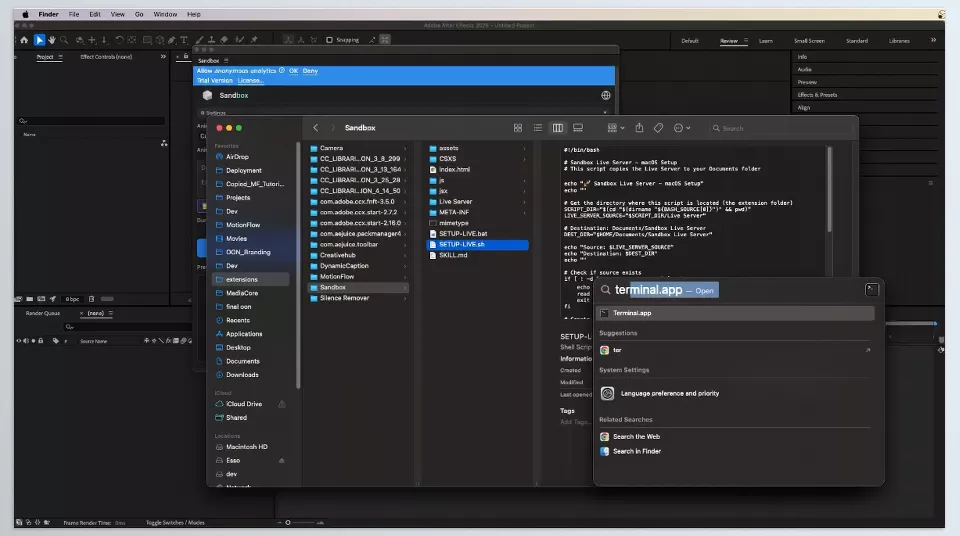Open the Edit menu
This screenshot has height=536, width=960.
point(95,14)
